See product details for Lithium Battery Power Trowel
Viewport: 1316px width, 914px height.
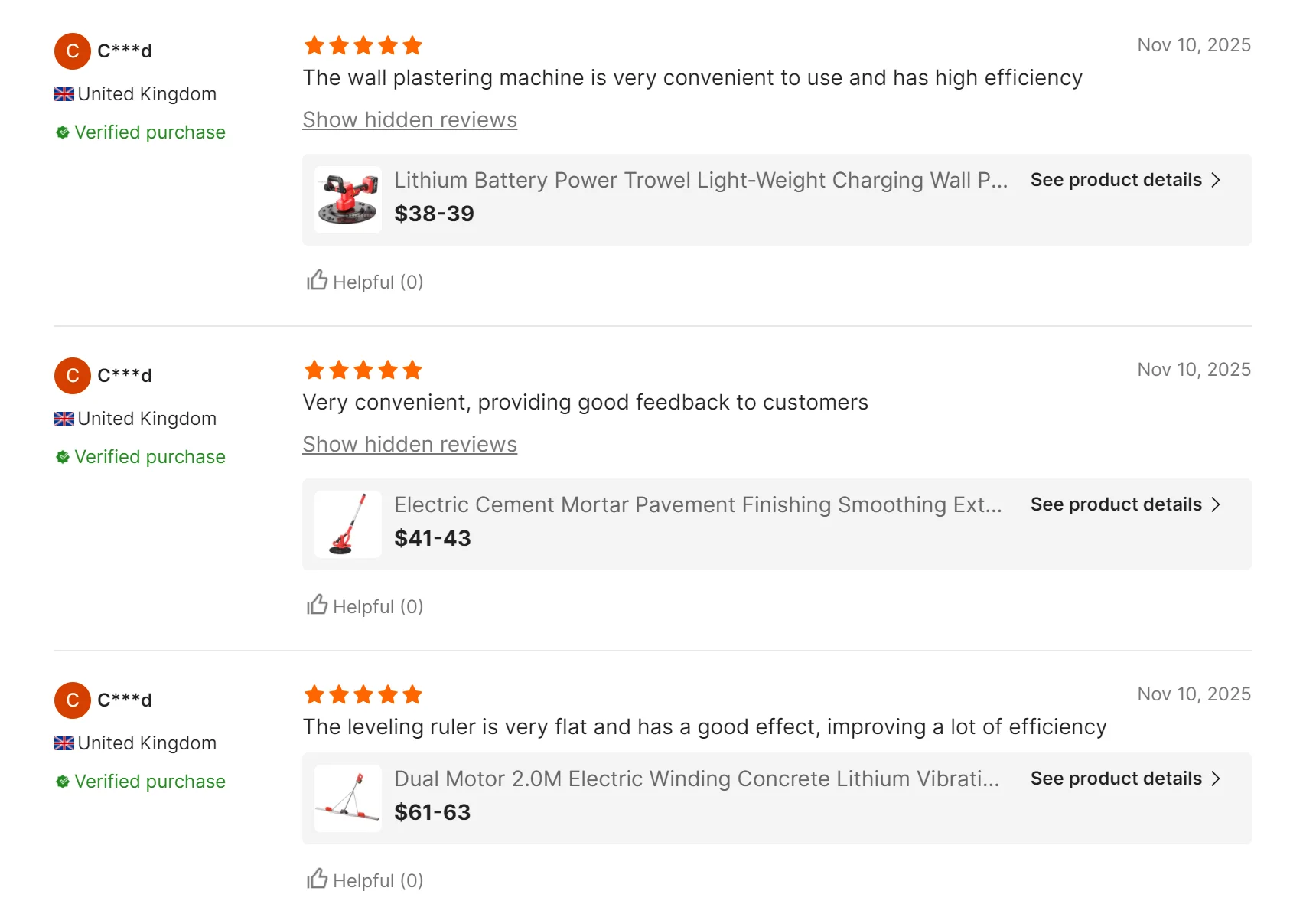coord(1125,180)
